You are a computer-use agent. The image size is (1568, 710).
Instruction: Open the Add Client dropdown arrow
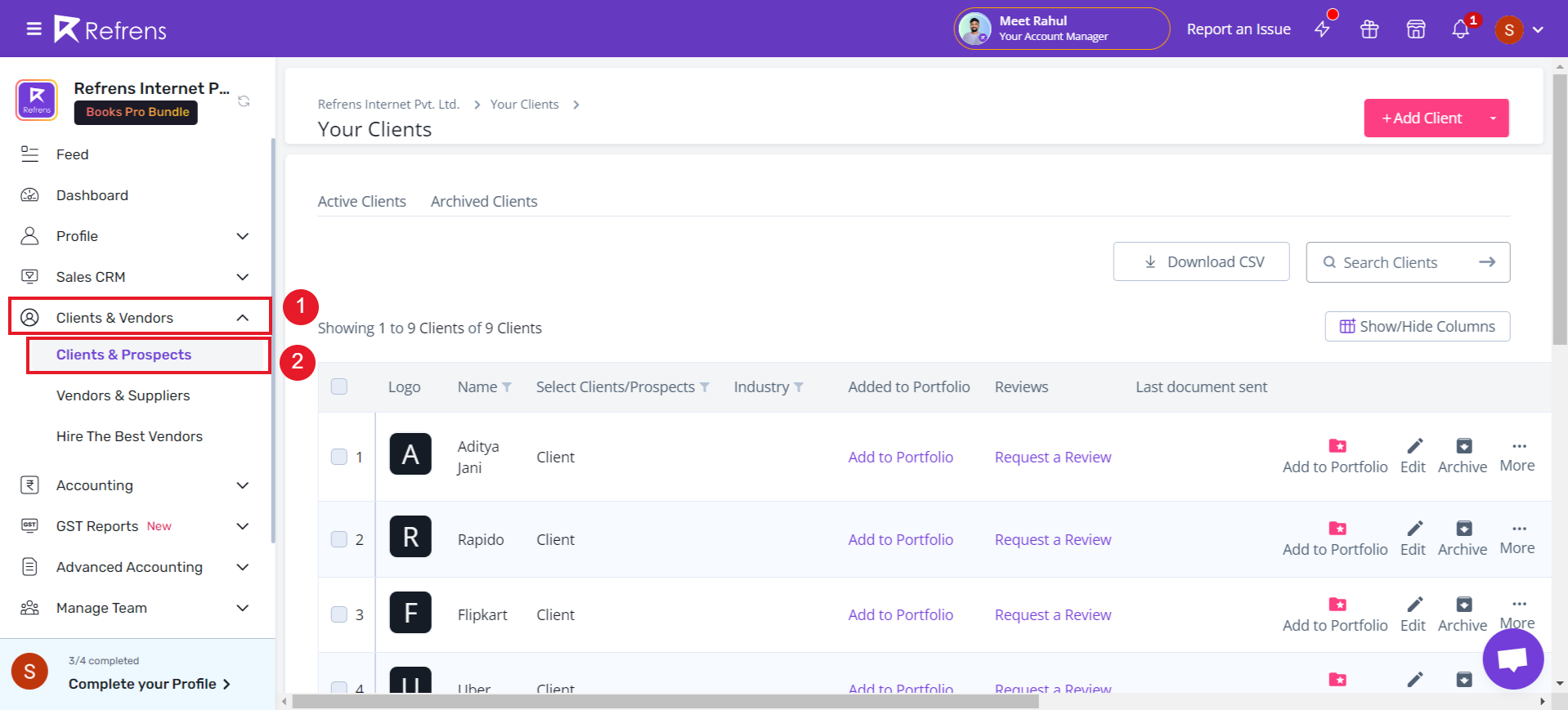tap(1494, 118)
